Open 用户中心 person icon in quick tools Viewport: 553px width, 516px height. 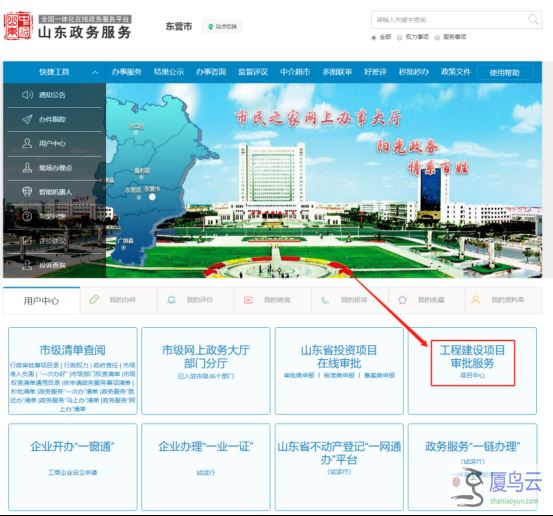coord(27,143)
